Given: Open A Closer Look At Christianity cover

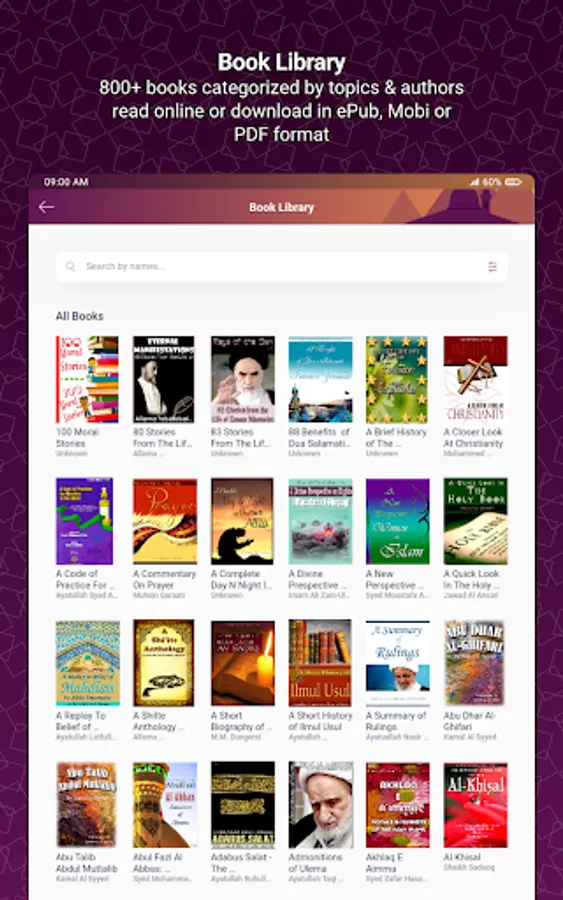Looking at the screenshot, I should [x=475, y=379].
